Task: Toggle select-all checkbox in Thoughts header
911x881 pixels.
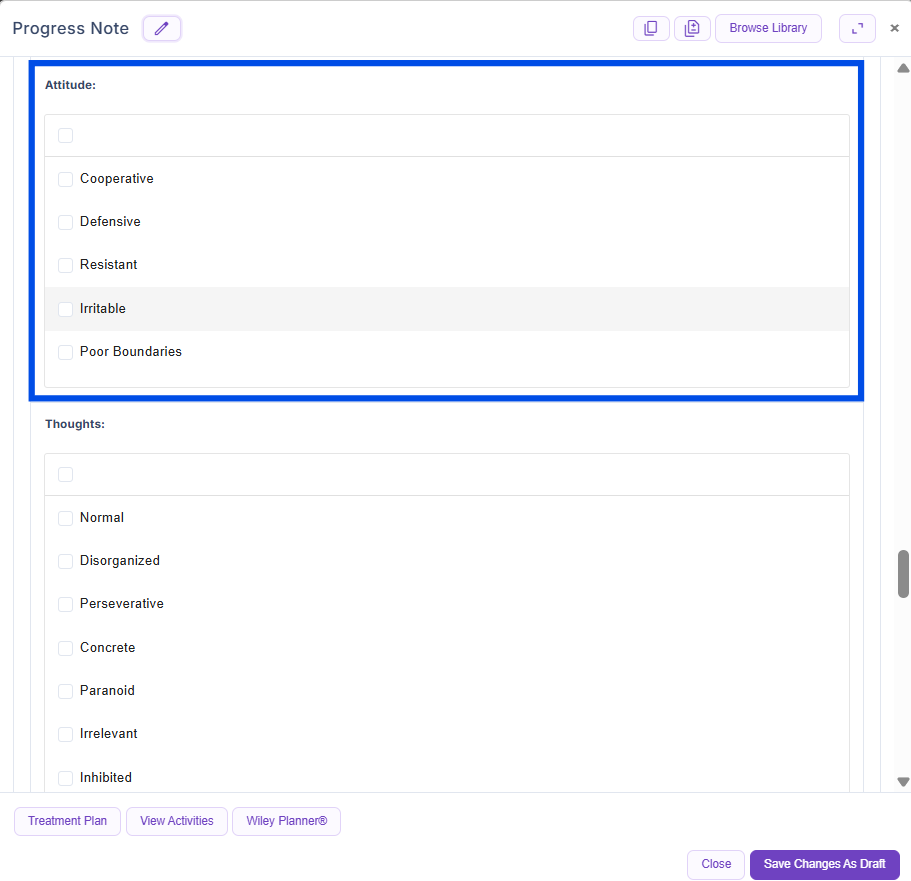Action: (65, 475)
